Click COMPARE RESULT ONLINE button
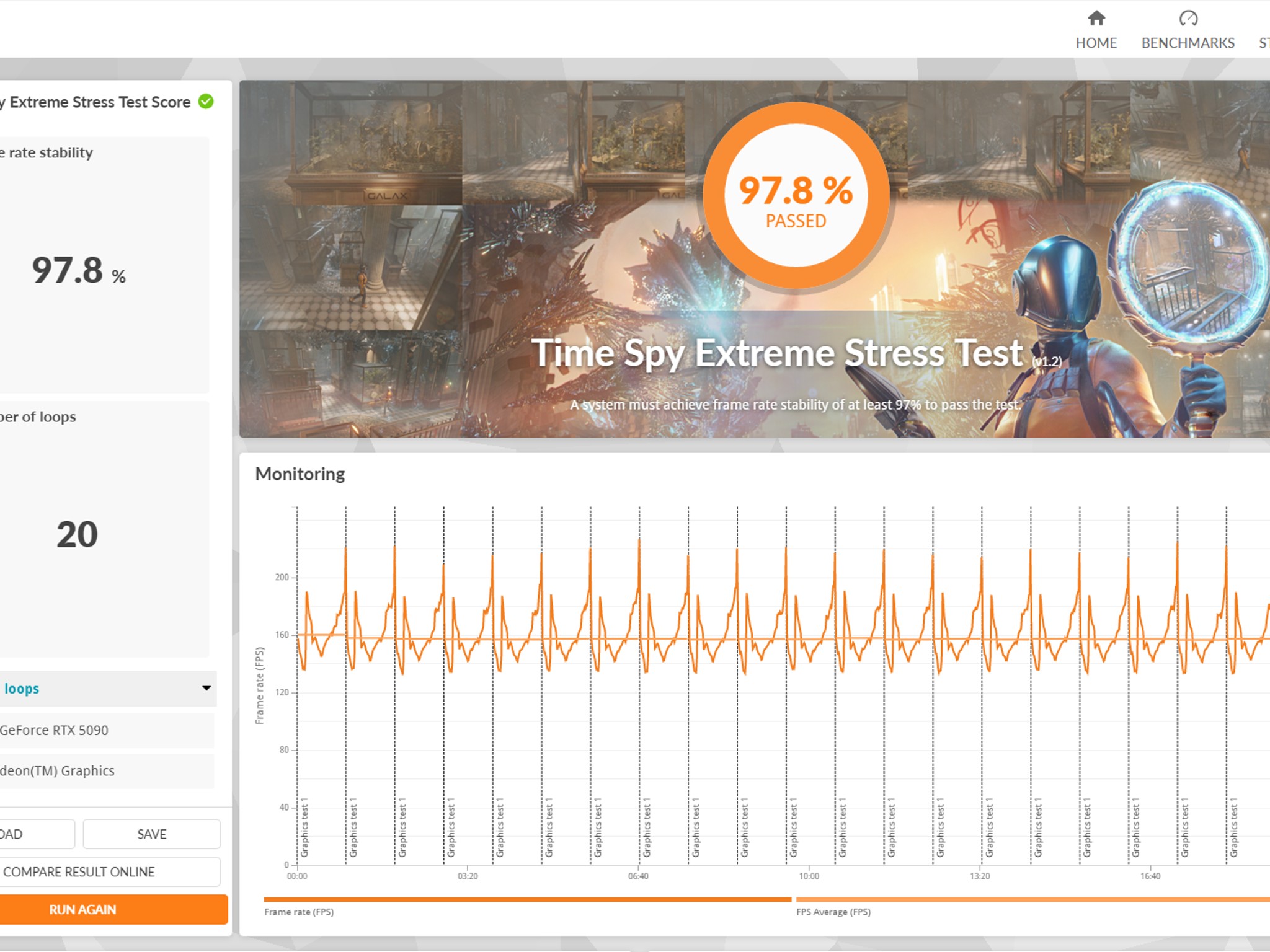The image size is (1270, 952). pyautogui.click(x=110, y=872)
